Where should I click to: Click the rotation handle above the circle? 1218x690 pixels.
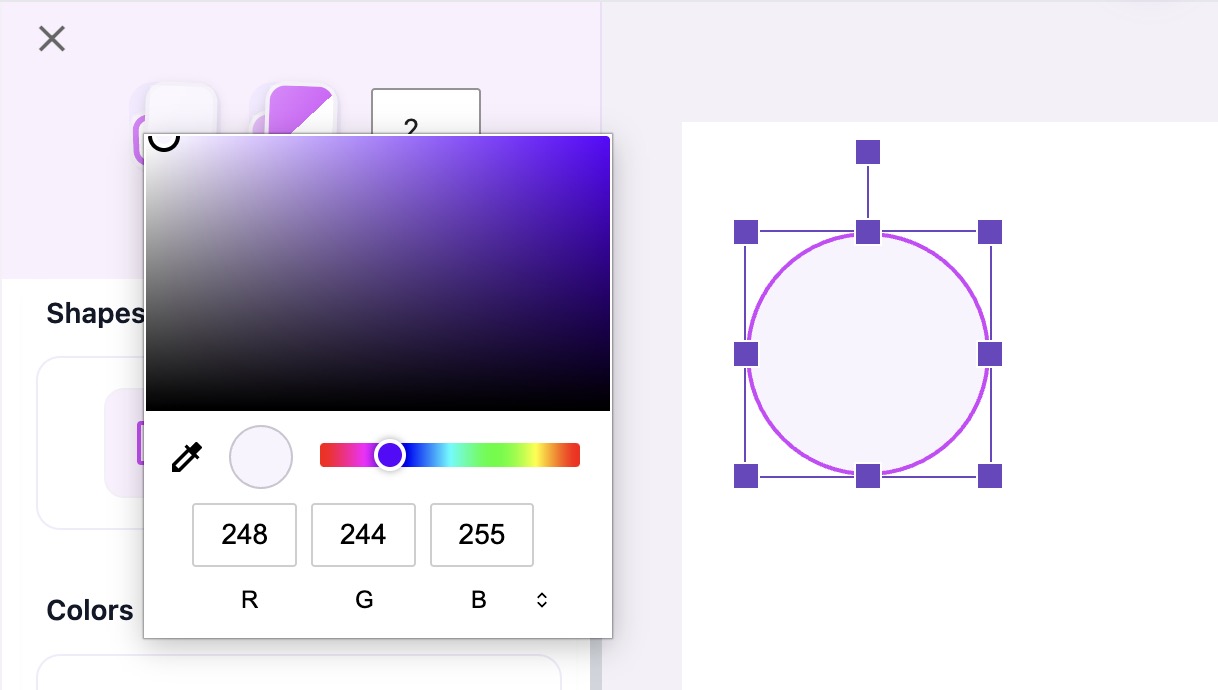click(x=868, y=152)
